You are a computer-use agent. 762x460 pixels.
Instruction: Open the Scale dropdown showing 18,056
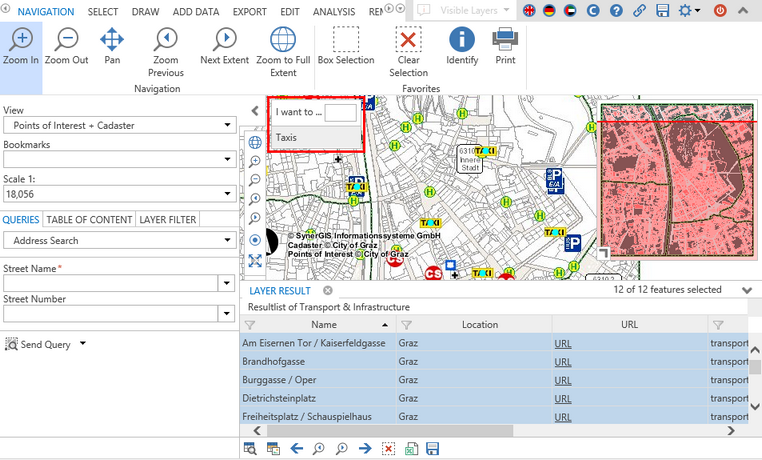pyautogui.click(x=120, y=194)
